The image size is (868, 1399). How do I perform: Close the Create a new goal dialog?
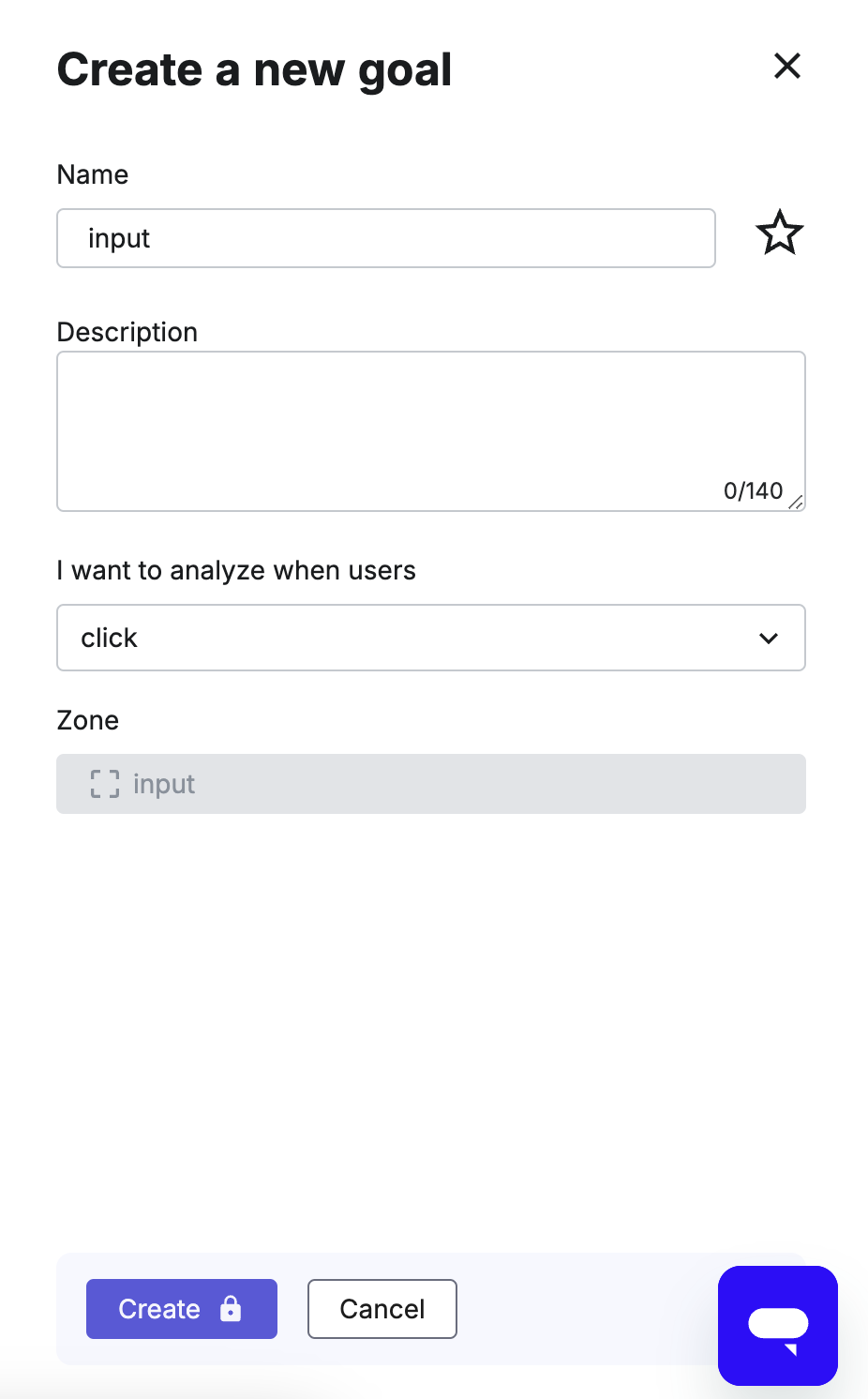pyautogui.click(x=786, y=66)
